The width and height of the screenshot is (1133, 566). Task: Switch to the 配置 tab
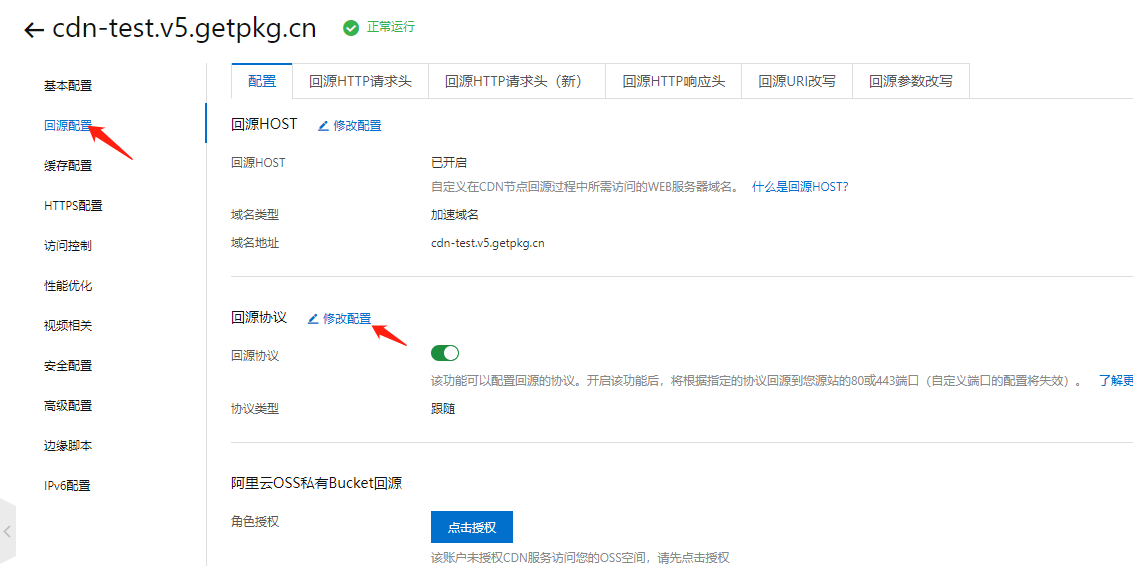262,81
